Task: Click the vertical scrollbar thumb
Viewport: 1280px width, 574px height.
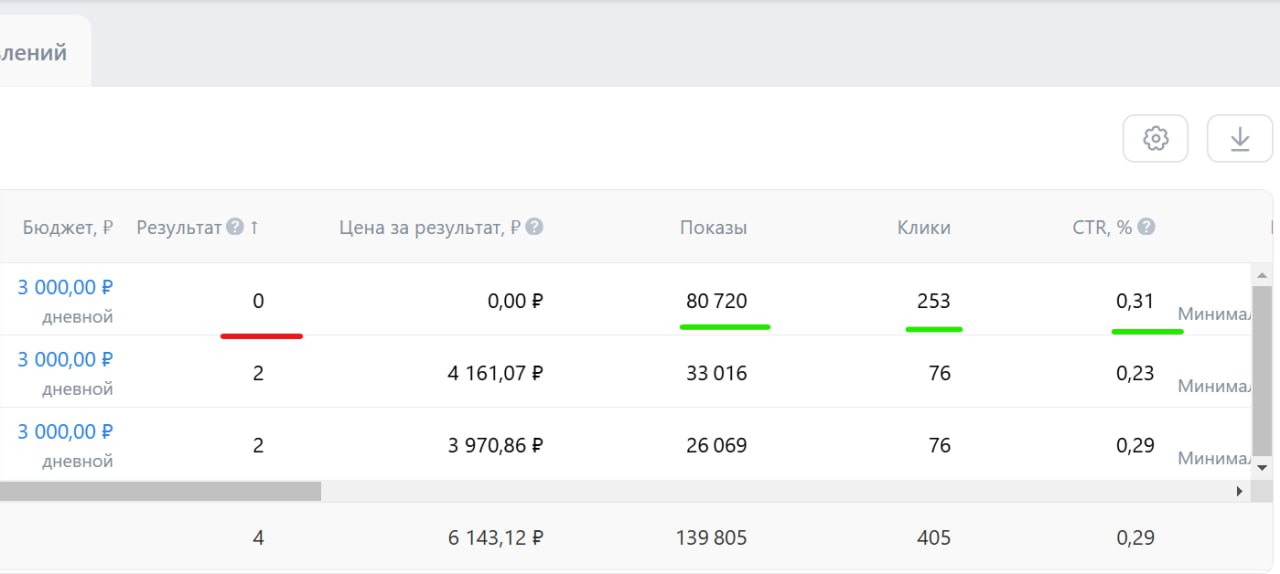Action: [1262, 370]
